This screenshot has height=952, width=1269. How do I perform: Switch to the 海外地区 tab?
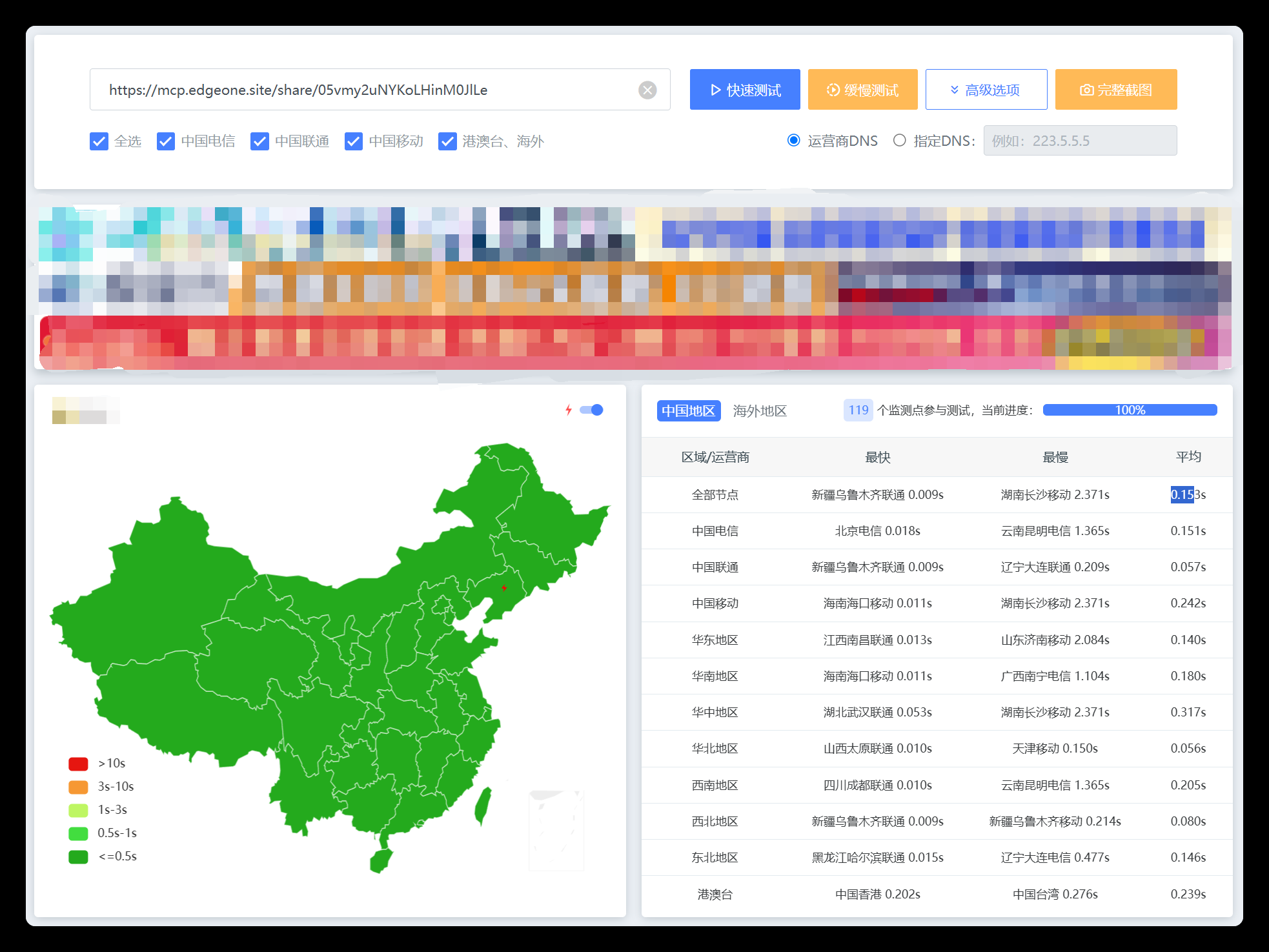(x=760, y=410)
